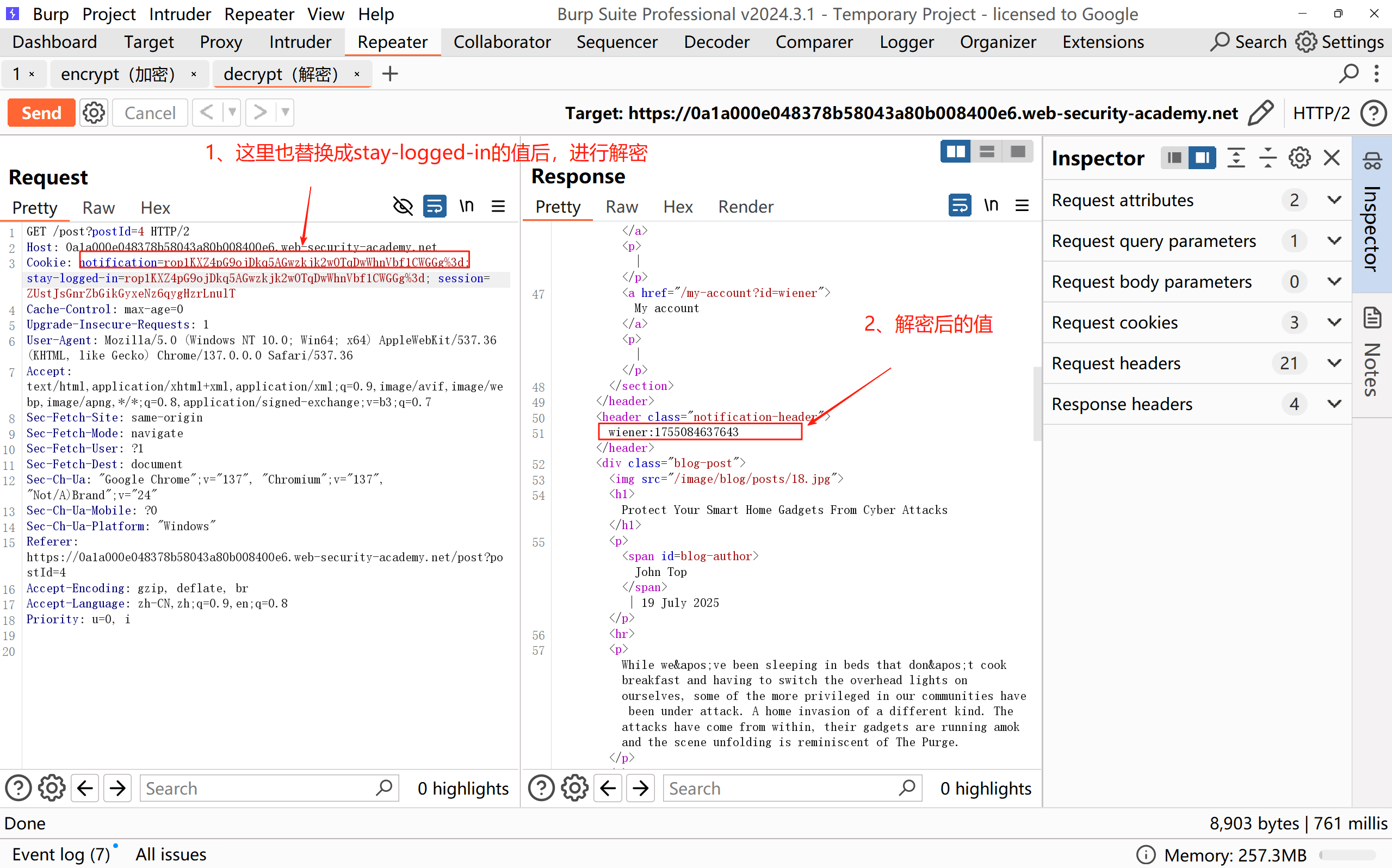Toggle show newline characters in Request
This screenshot has height=868, width=1392.
tap(466, 206)
